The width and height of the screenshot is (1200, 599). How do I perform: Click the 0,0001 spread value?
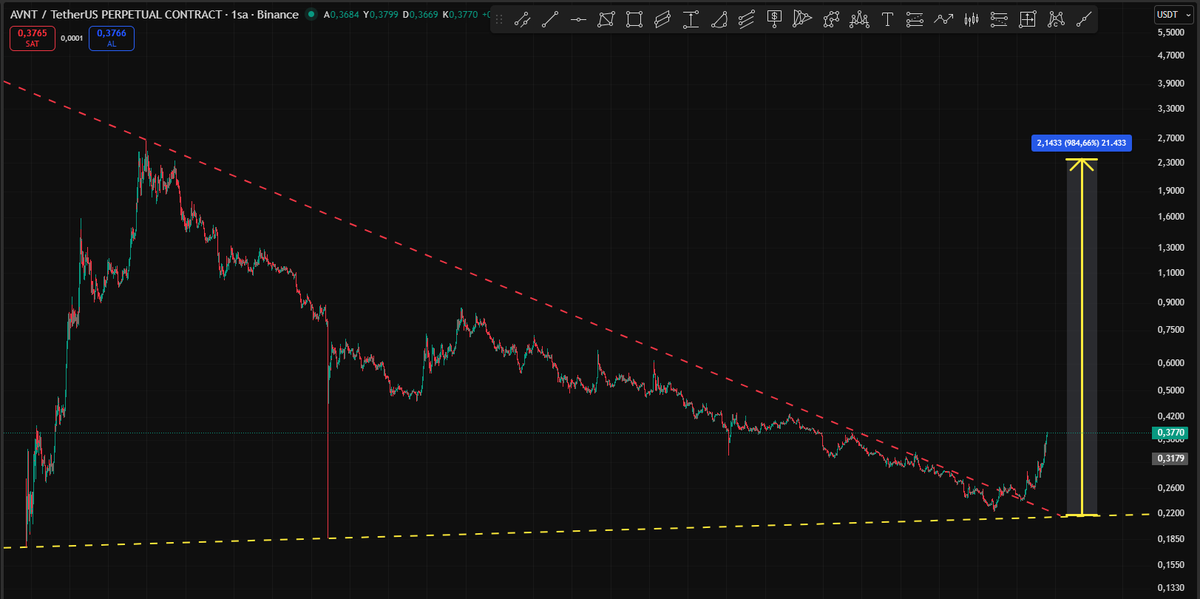pos(72,38)
